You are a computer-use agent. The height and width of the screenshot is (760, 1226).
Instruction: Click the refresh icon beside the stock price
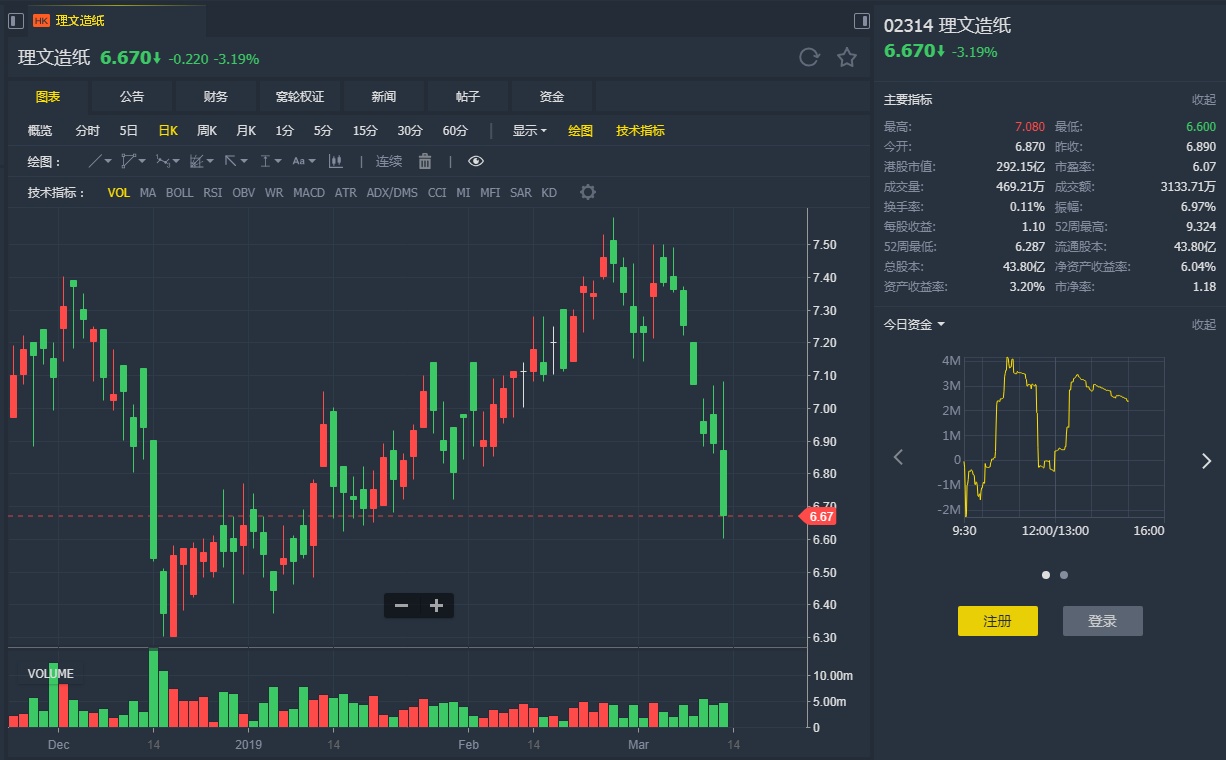809,57
